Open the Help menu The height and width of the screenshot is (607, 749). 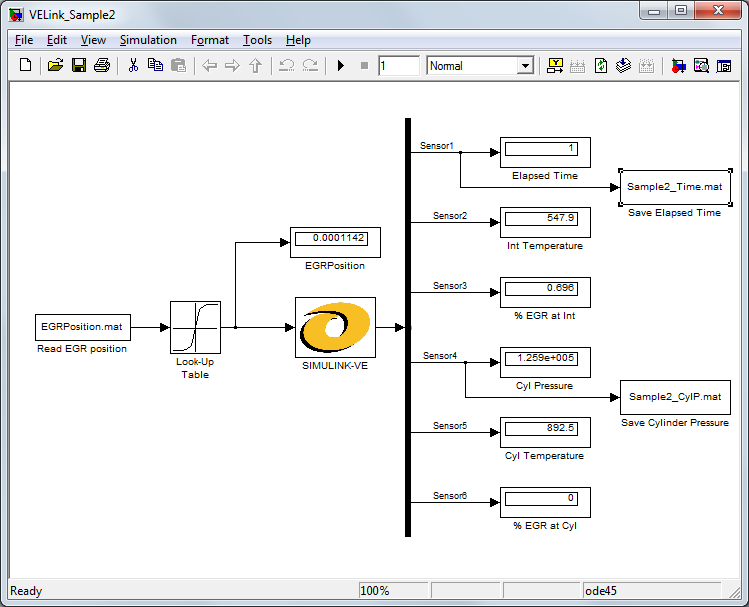[298, 40]
